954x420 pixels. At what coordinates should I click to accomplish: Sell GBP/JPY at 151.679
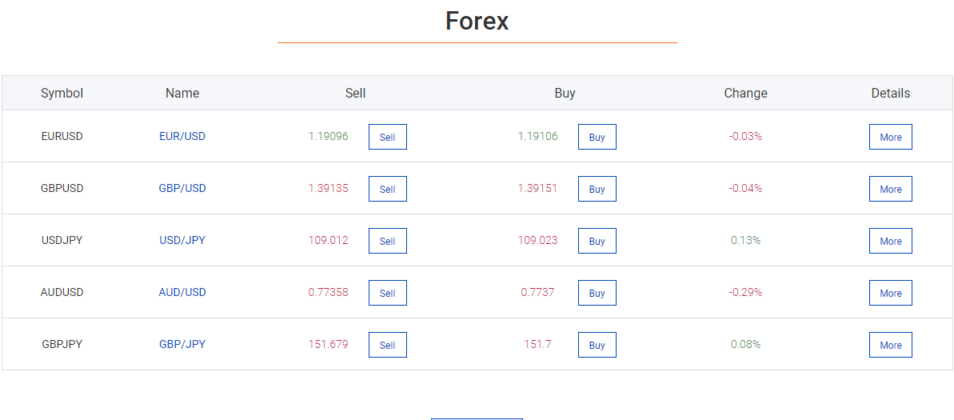point(388,345)
